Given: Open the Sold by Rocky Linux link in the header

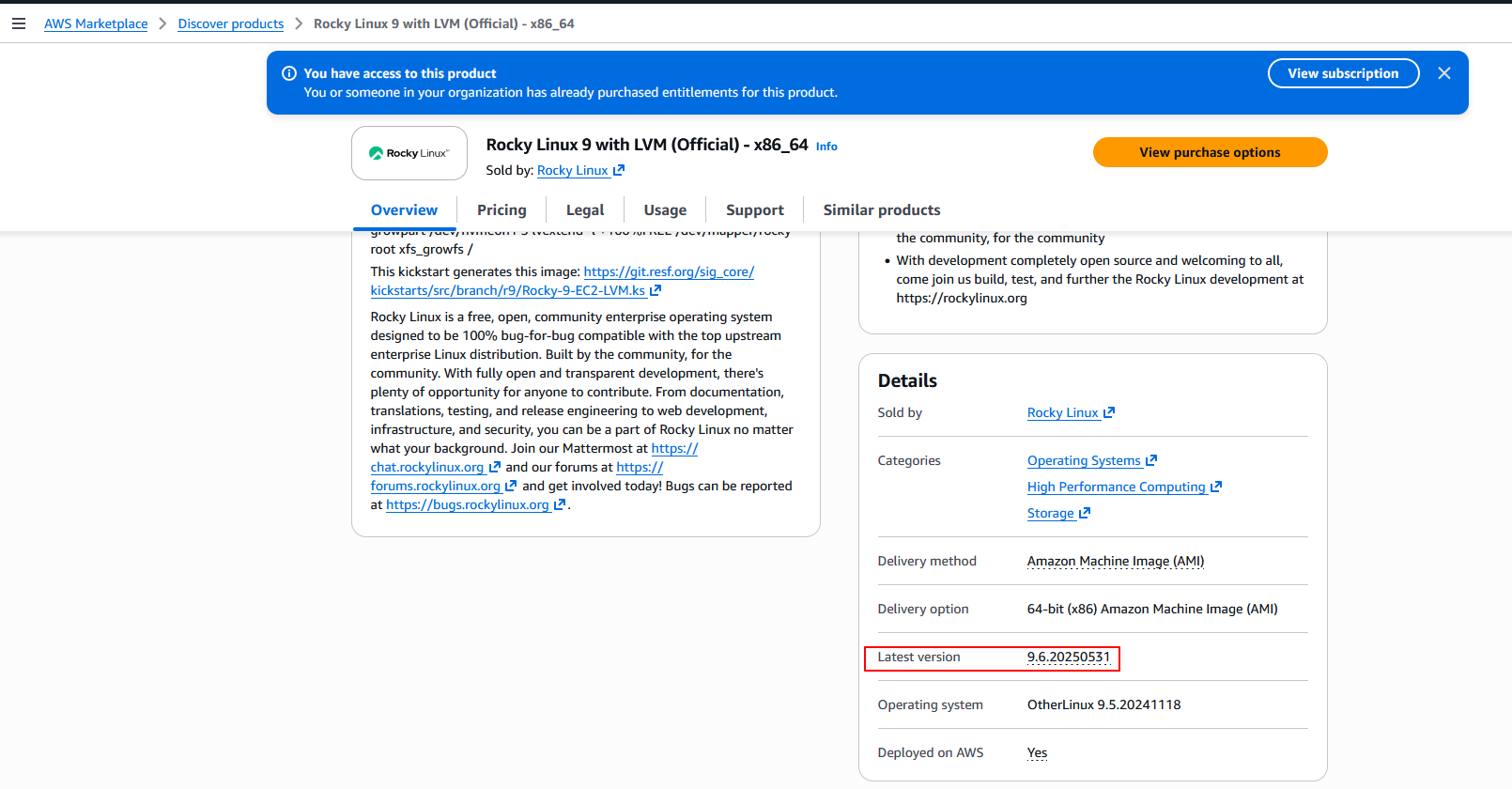Looking at the screenshot, I should coord(573,170).
